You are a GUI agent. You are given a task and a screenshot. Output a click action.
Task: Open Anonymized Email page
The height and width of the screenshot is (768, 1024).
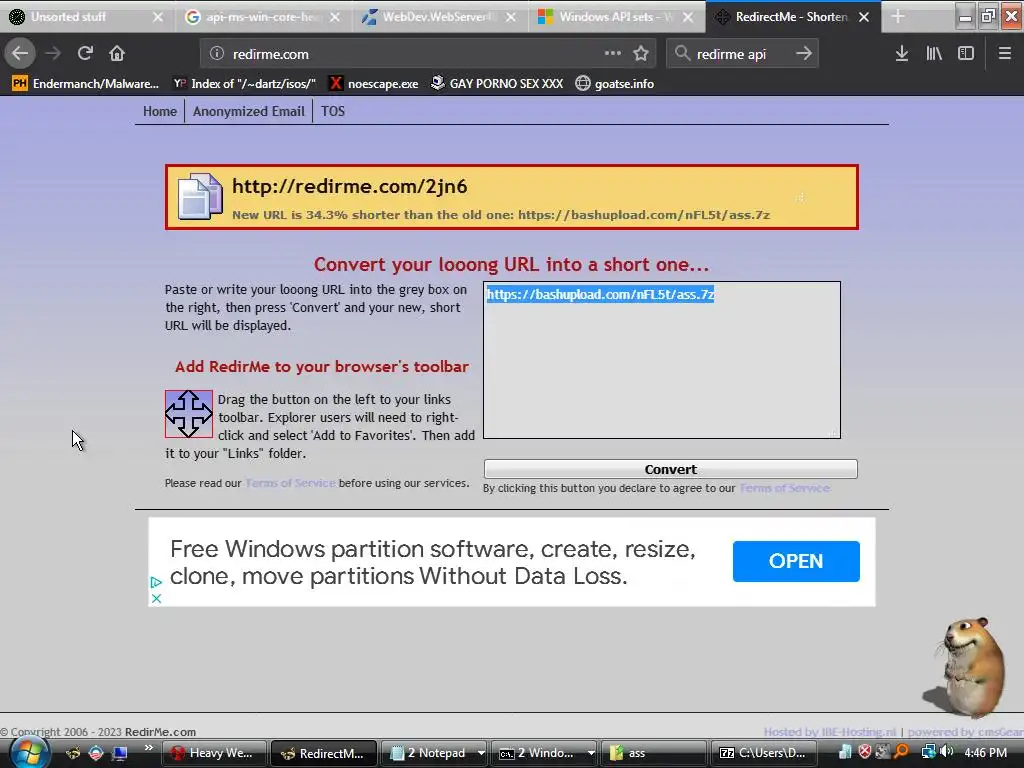249,111
